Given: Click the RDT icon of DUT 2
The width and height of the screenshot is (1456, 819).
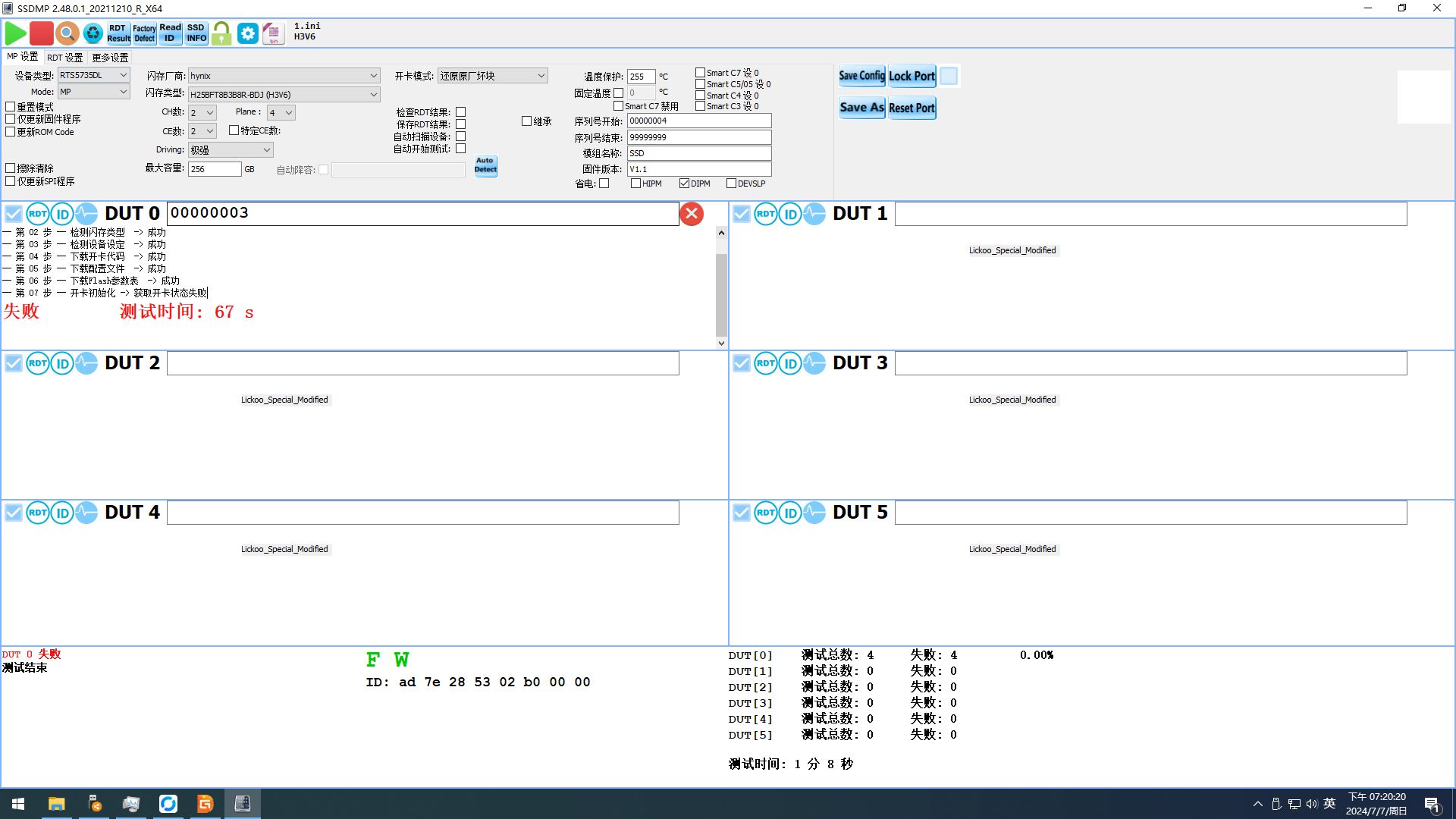Looking at the screenshot, I should 37,364.
